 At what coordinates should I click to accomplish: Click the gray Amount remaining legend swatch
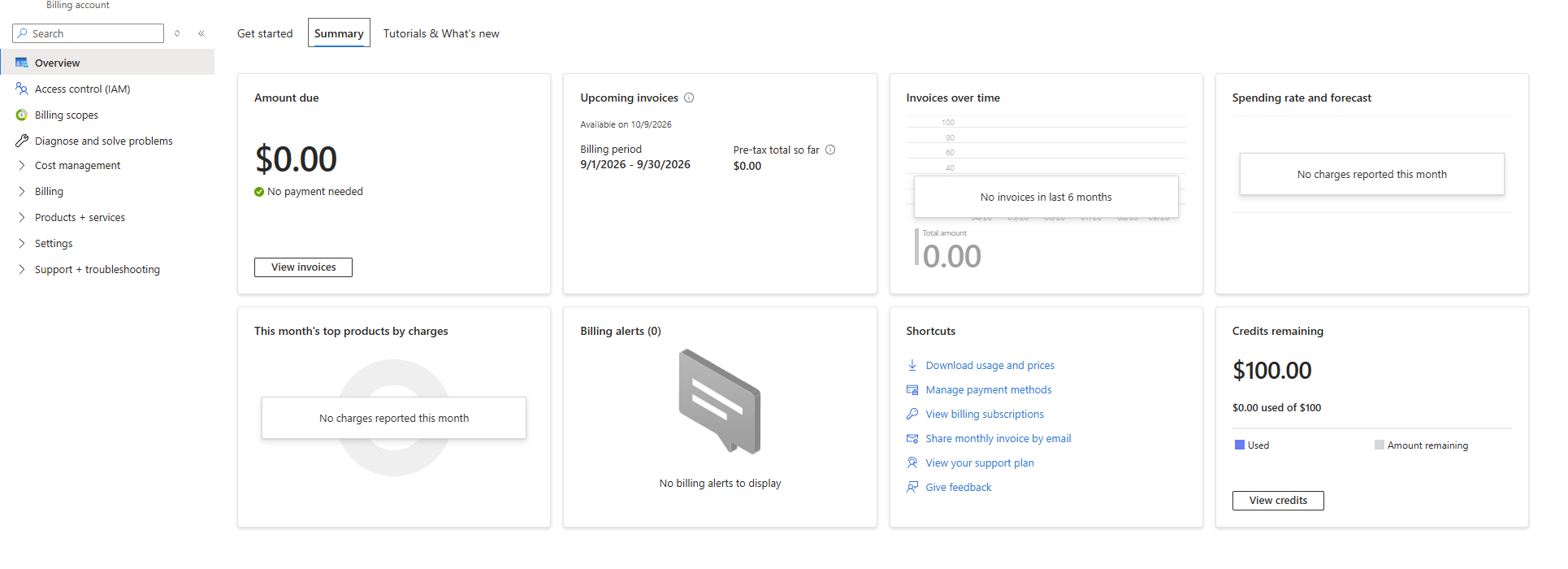tap(1380, 445)
